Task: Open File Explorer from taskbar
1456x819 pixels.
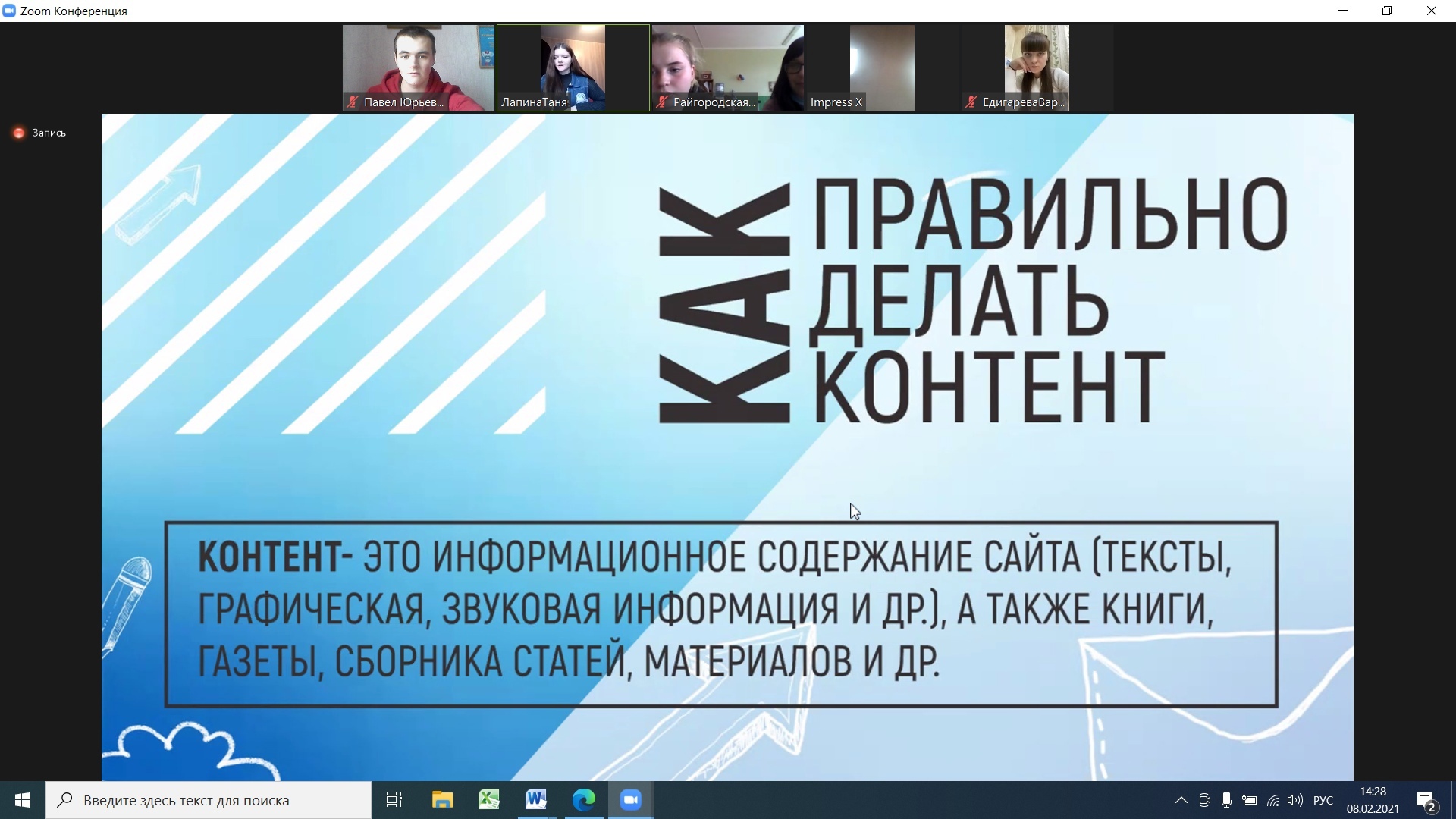Action: pos(442,800)
